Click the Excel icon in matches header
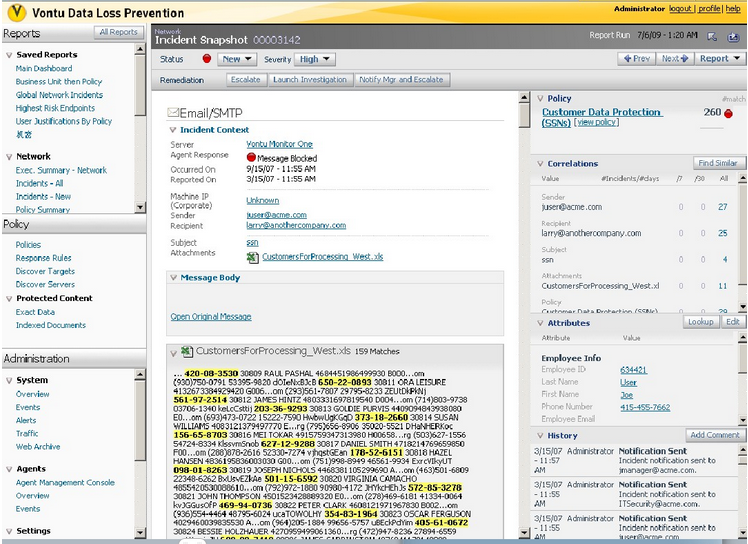The image size is (748, 544). tap(186, 351)
